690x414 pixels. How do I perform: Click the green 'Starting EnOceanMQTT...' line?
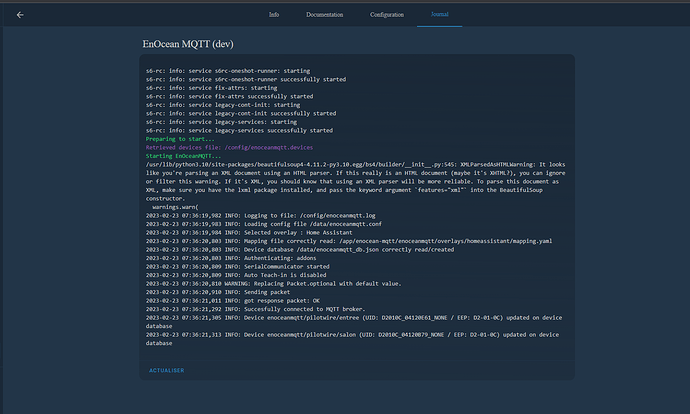coord(184,156)
